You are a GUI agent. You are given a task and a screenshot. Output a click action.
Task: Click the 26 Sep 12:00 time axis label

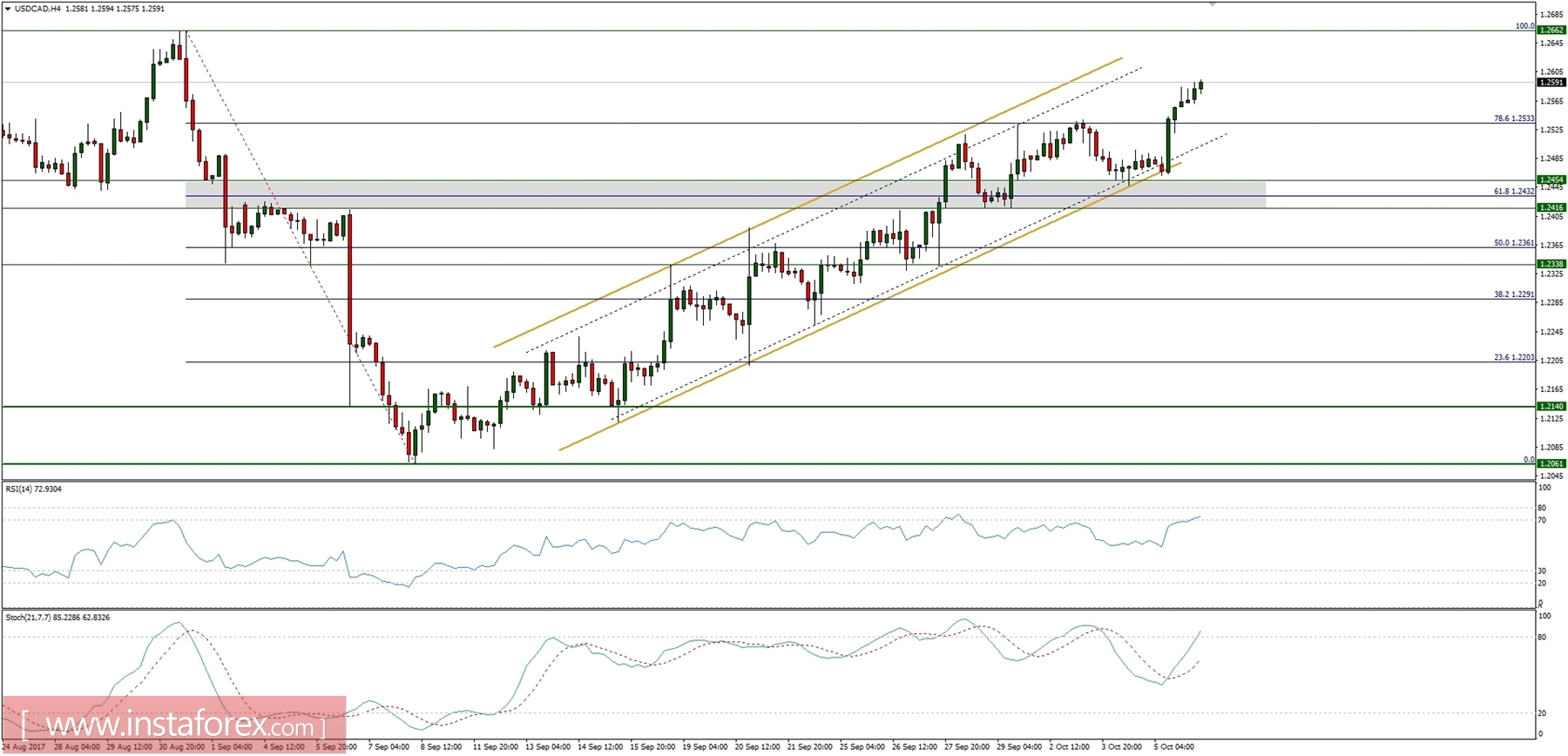click(x=915, y=747)
